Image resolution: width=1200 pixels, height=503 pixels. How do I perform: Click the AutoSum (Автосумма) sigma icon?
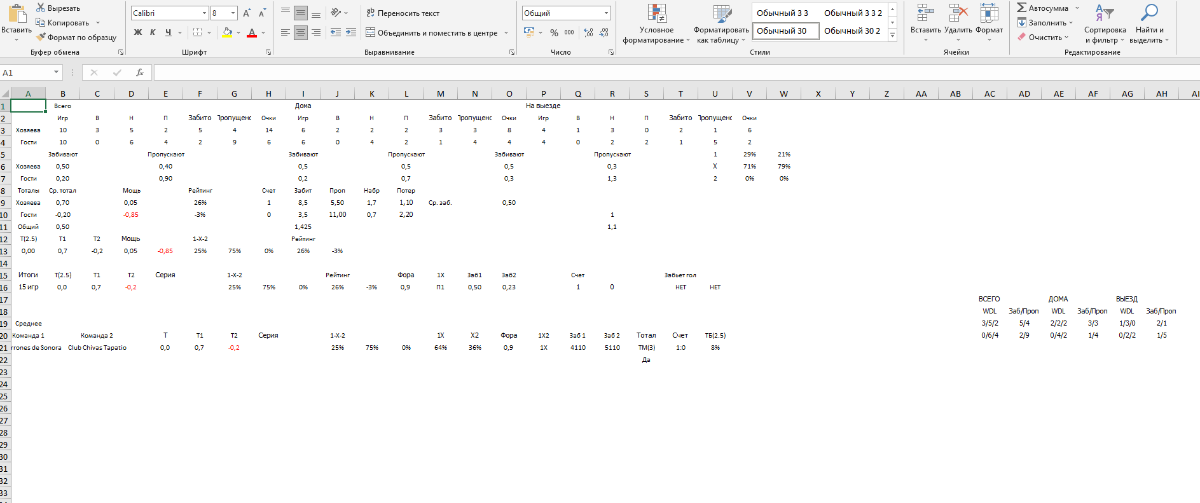point(1021,7)
